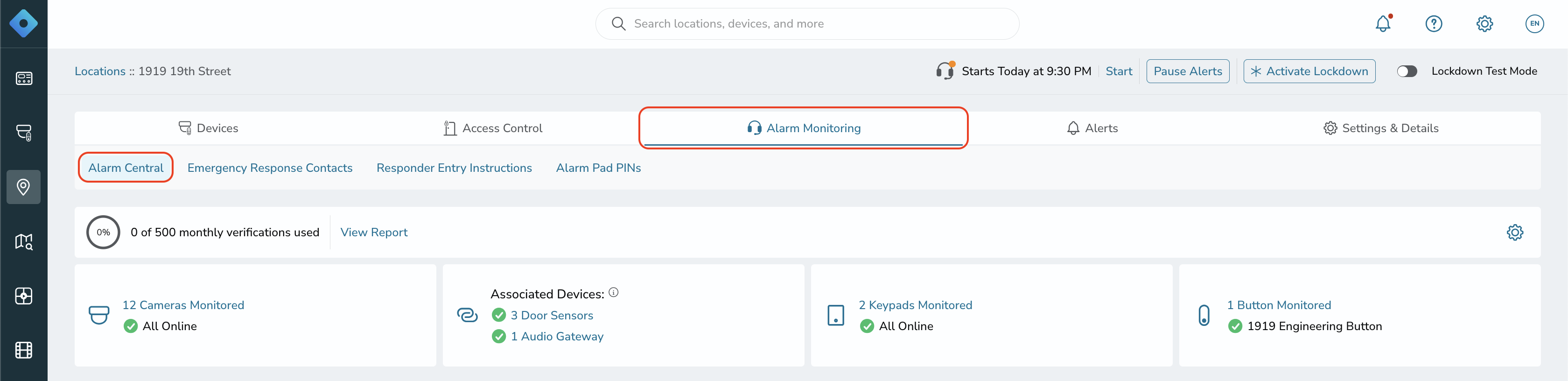Click the Pause Alerts button
Screen dimensions: 1568x381
[x=1188, y=71]
